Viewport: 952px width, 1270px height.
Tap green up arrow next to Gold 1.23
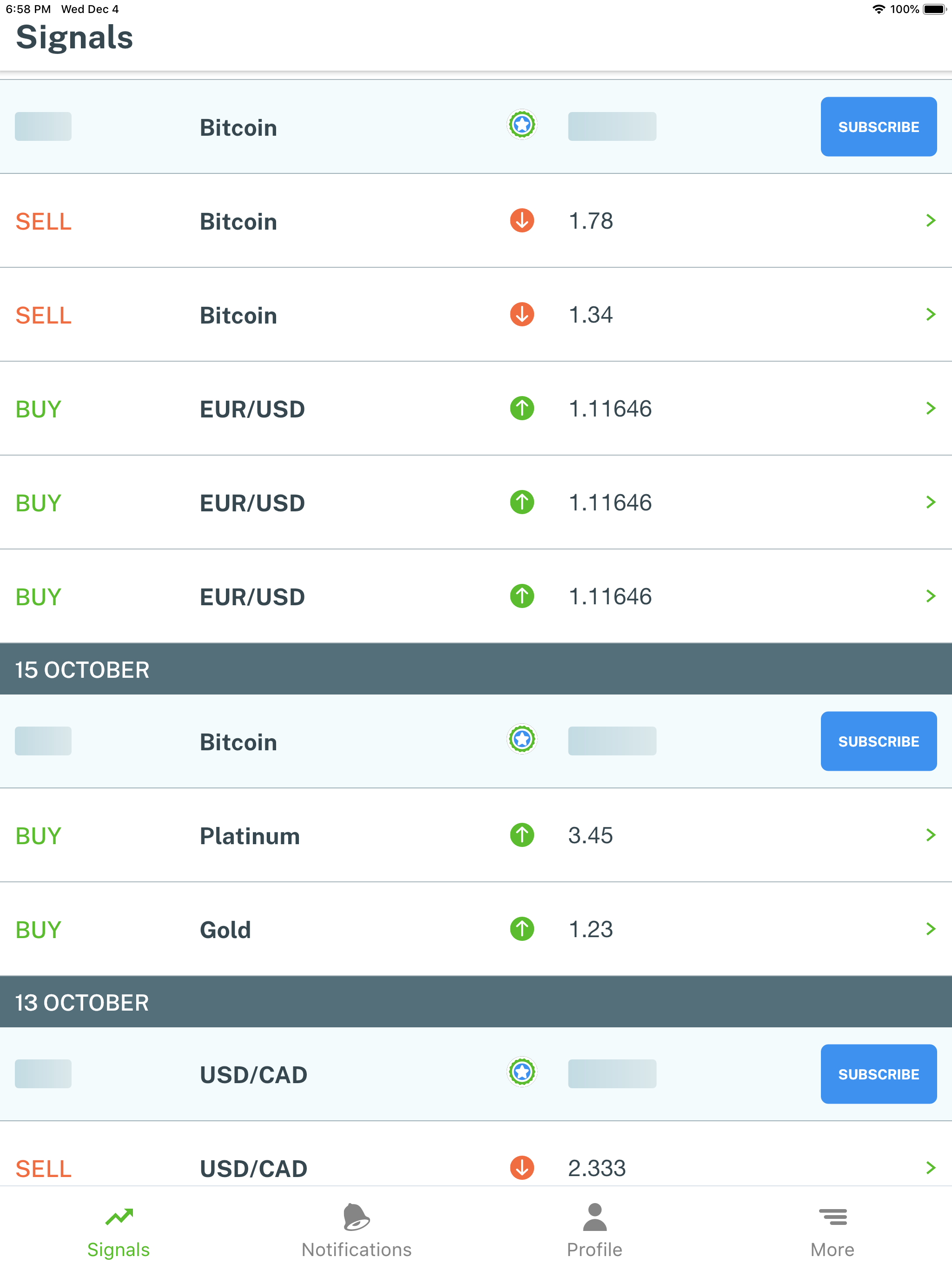click(x=522, y=929)
